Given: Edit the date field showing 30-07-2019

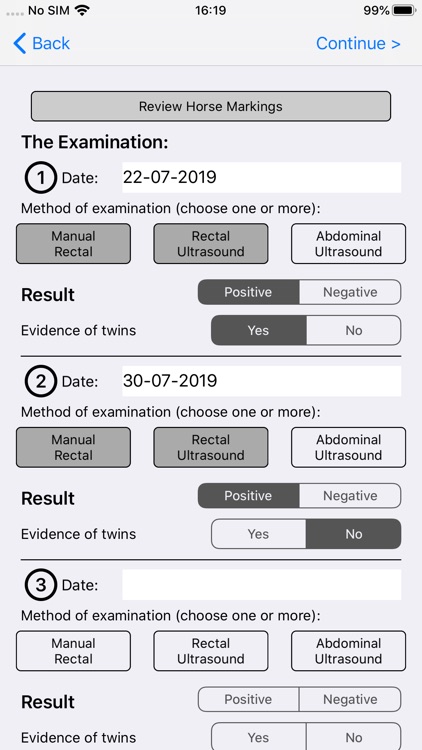Looking at the screenshot, I should [261, 381].
